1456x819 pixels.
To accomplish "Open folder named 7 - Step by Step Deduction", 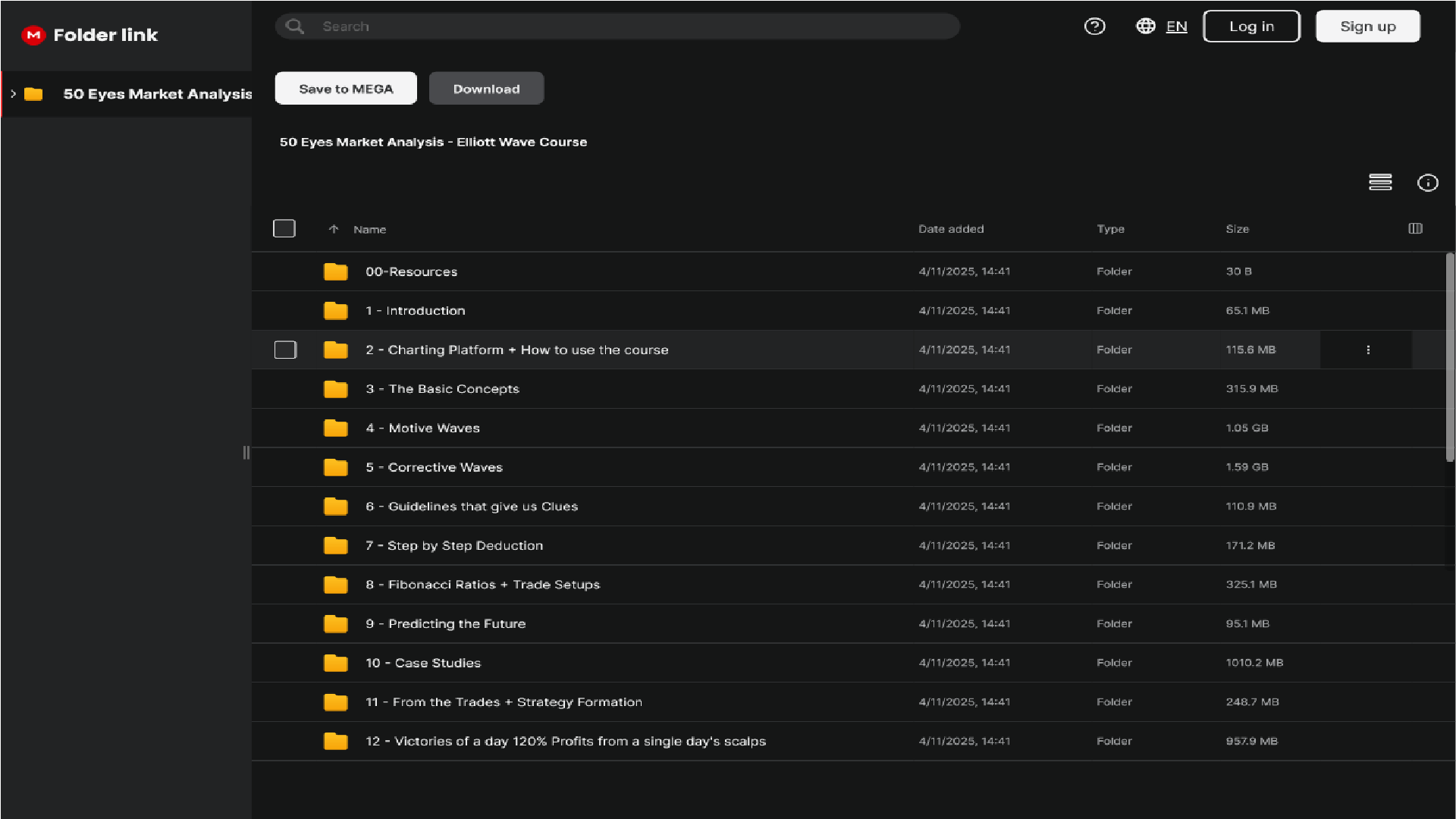I will click(454, 546).
